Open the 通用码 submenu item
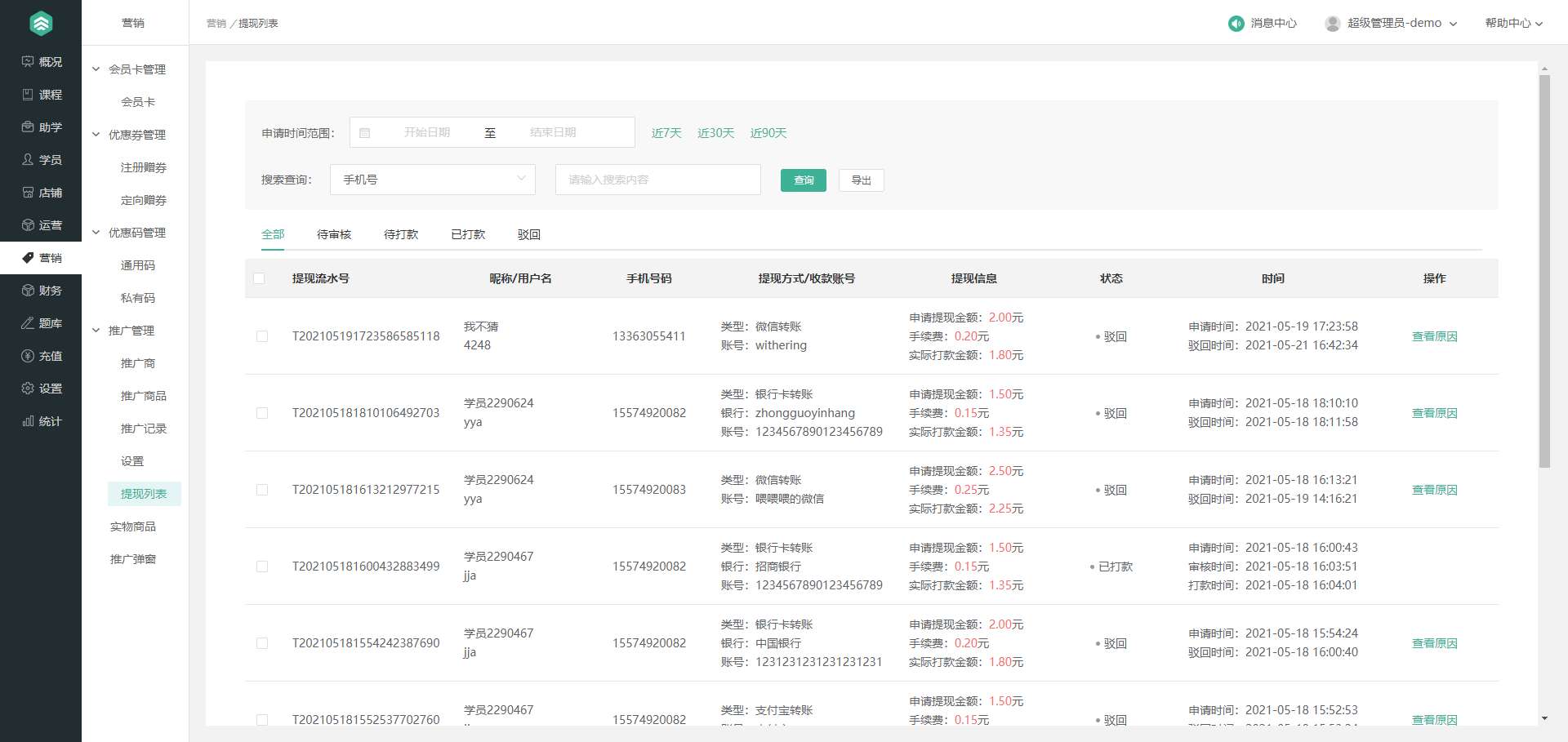Image resolution: width=1568 pixels, height=742 pixels. coord(138,265)
